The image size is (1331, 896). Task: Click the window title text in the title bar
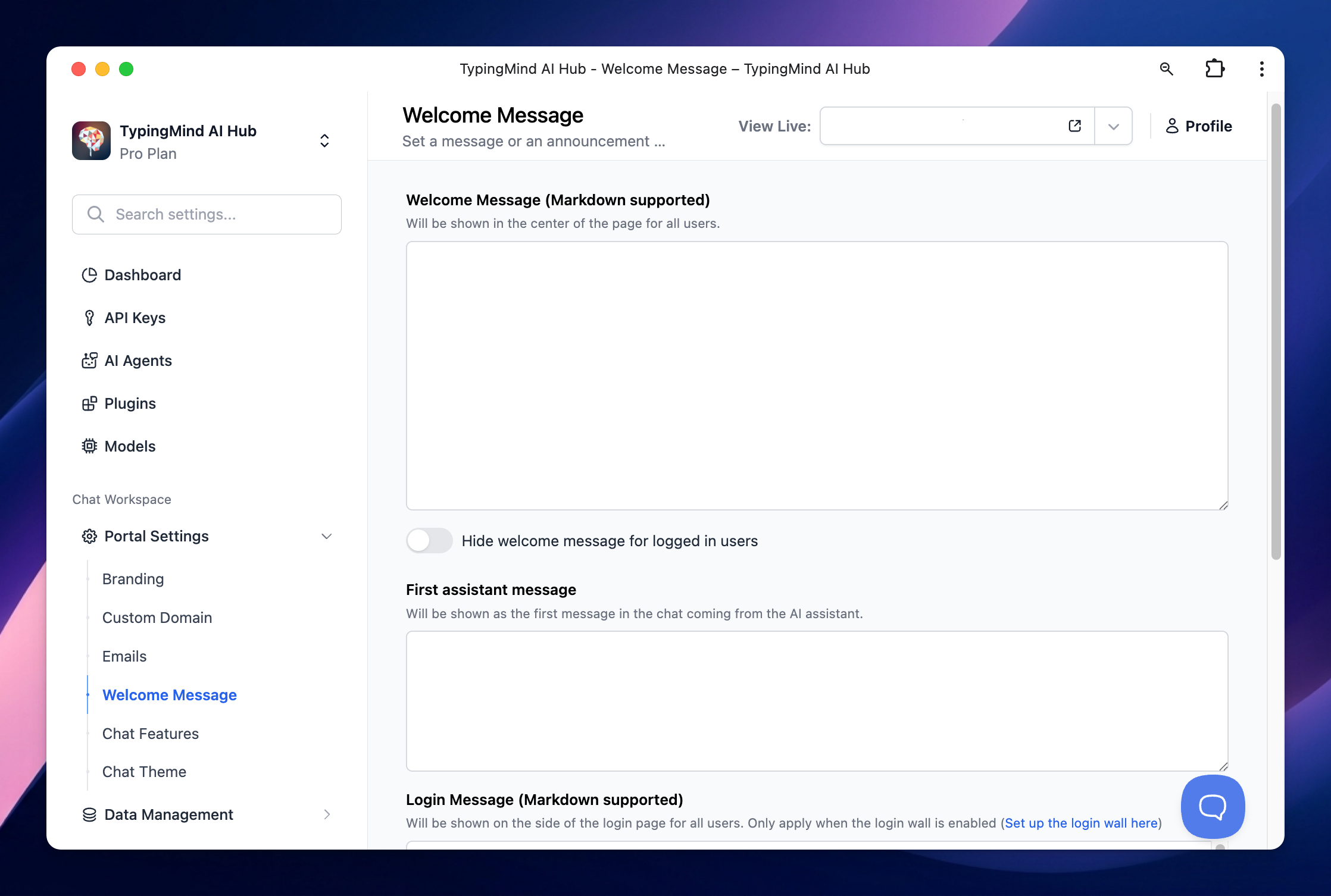pos(665,69)
